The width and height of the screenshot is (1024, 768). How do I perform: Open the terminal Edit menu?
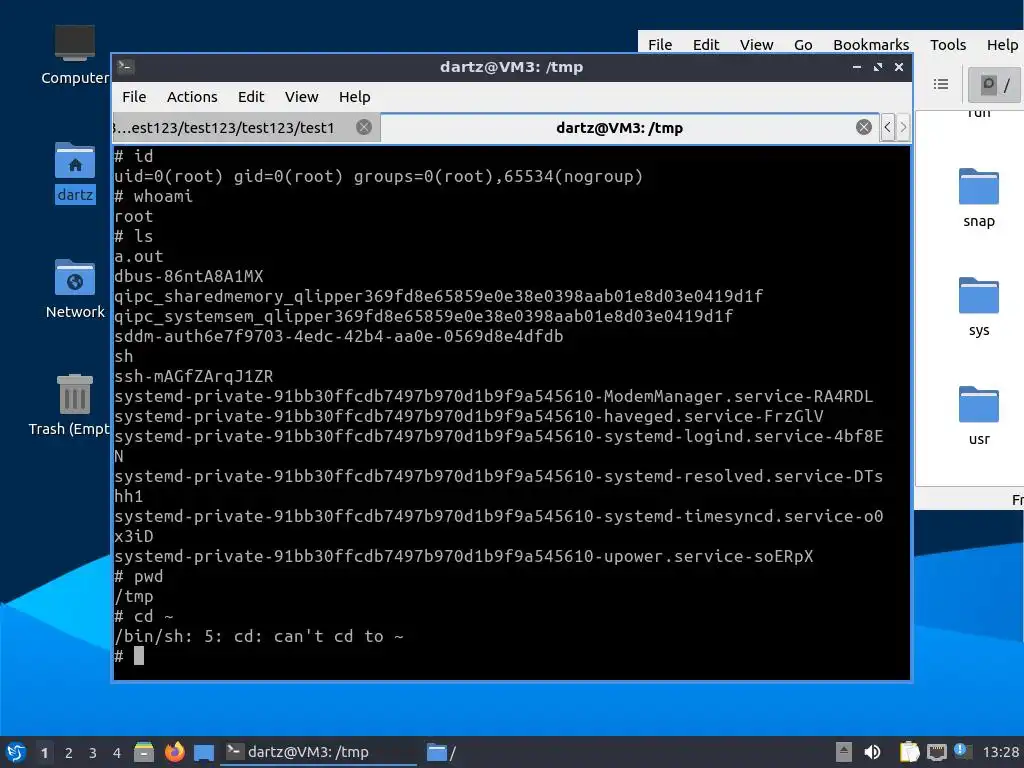(x=251, y=97)
